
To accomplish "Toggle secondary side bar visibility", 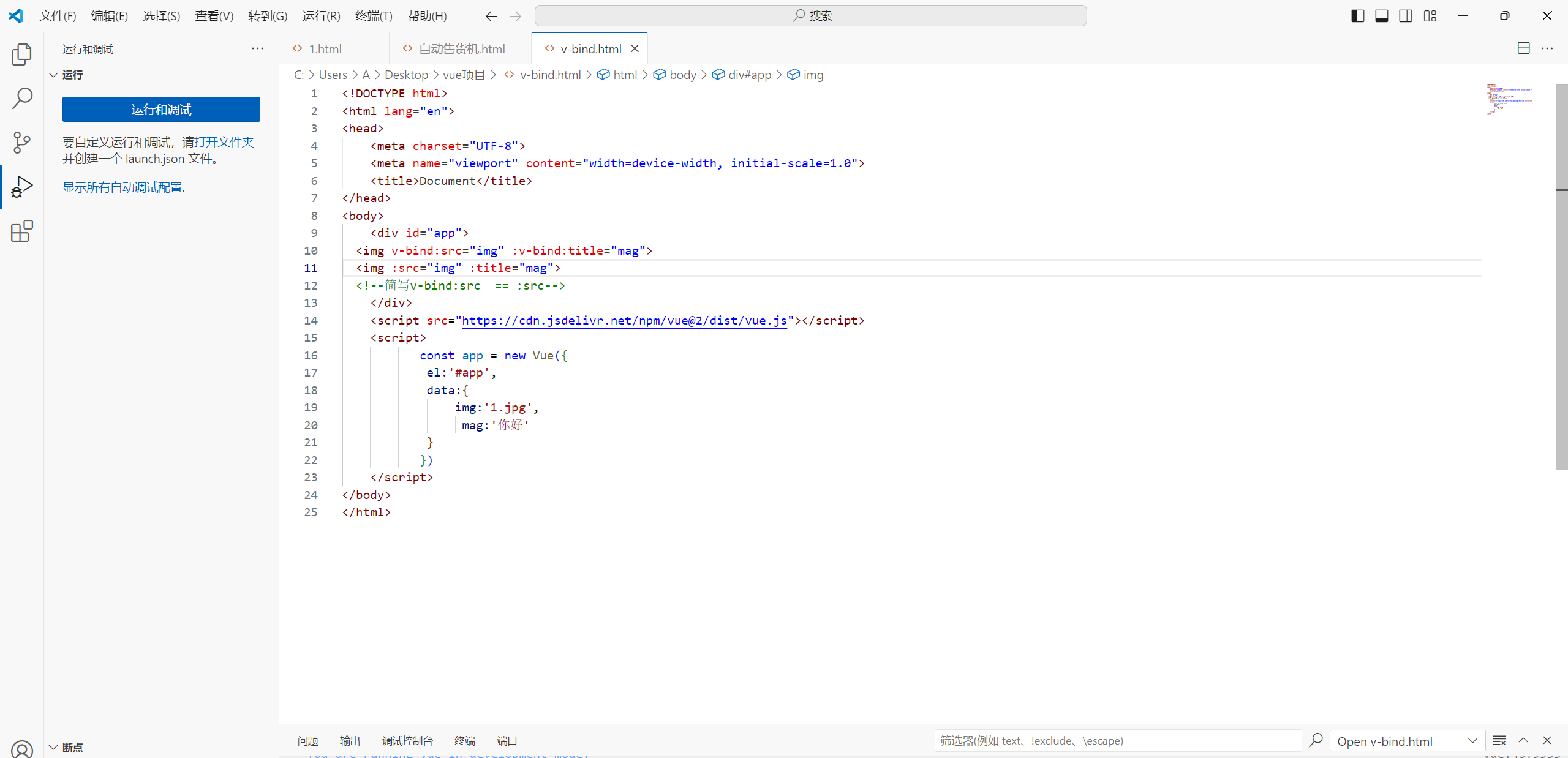I will (1406, 16).
